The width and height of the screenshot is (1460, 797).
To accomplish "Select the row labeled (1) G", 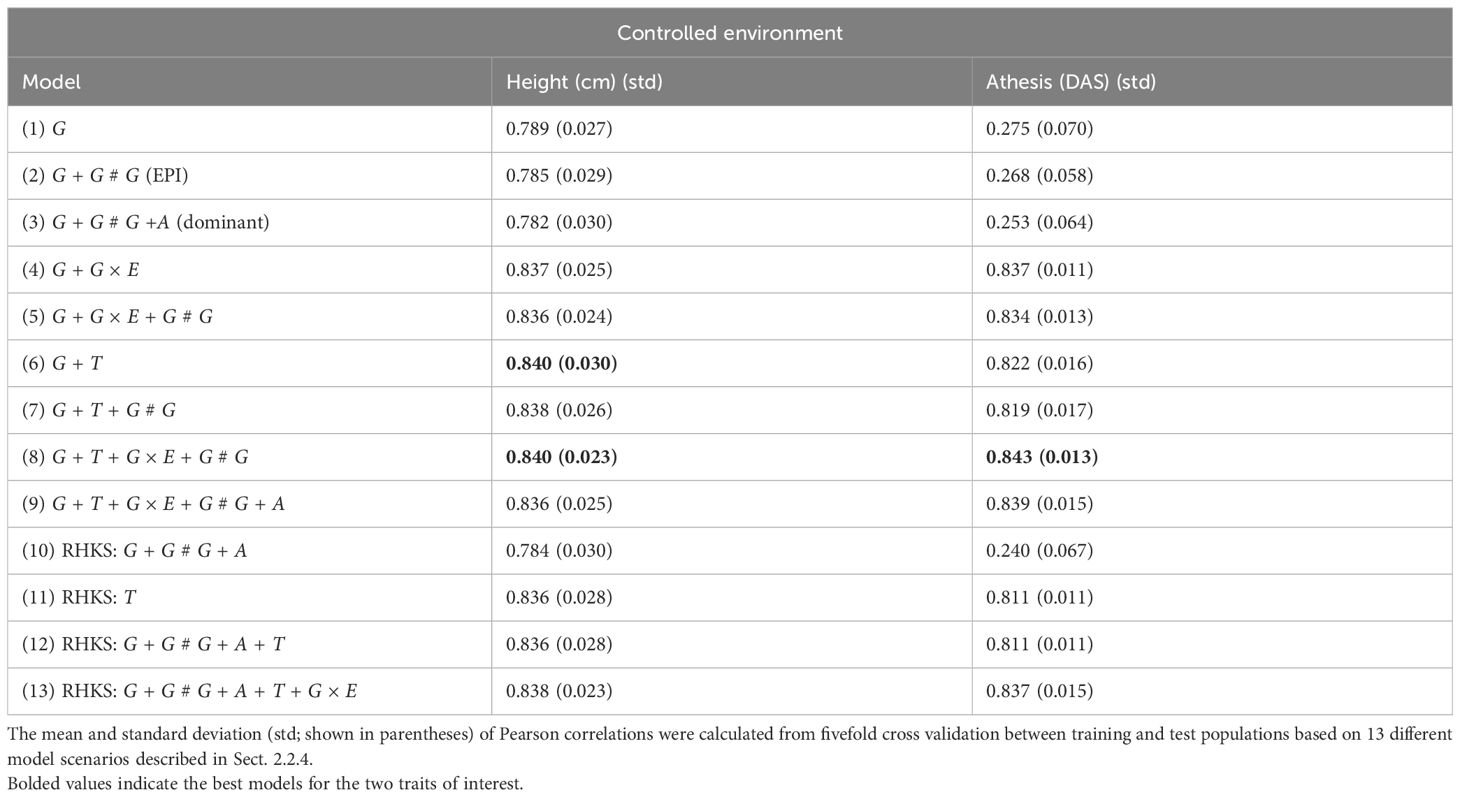I will click(730, 129).
